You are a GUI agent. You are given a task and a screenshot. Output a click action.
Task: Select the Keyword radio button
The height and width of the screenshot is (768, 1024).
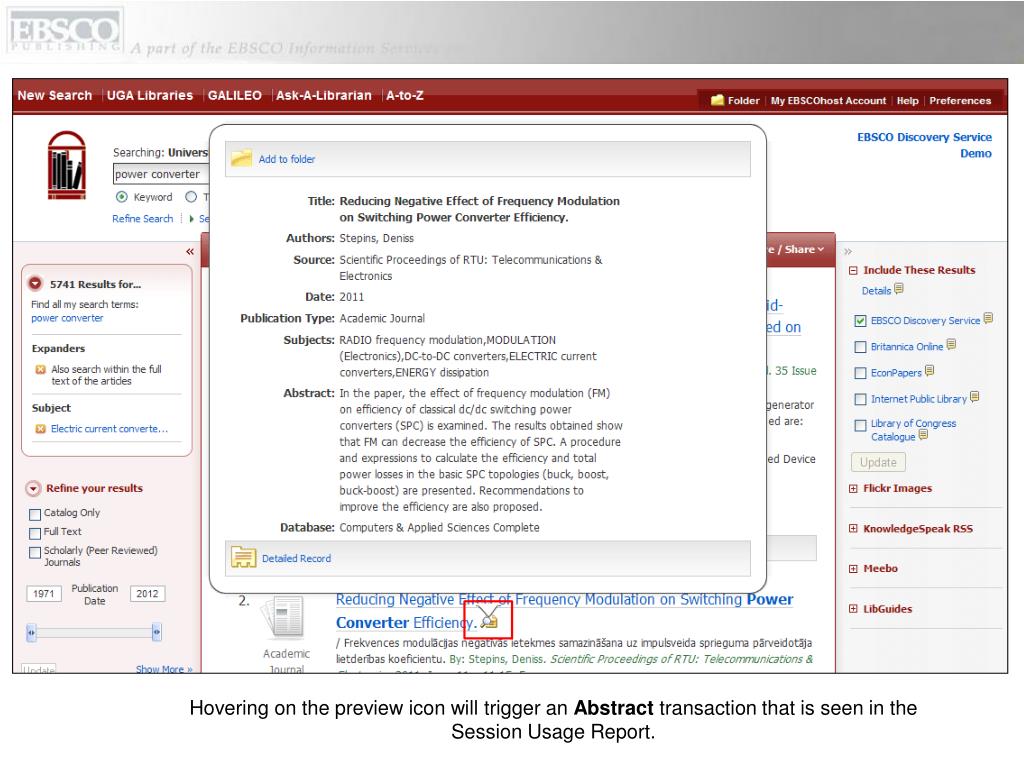coord(121,197)
